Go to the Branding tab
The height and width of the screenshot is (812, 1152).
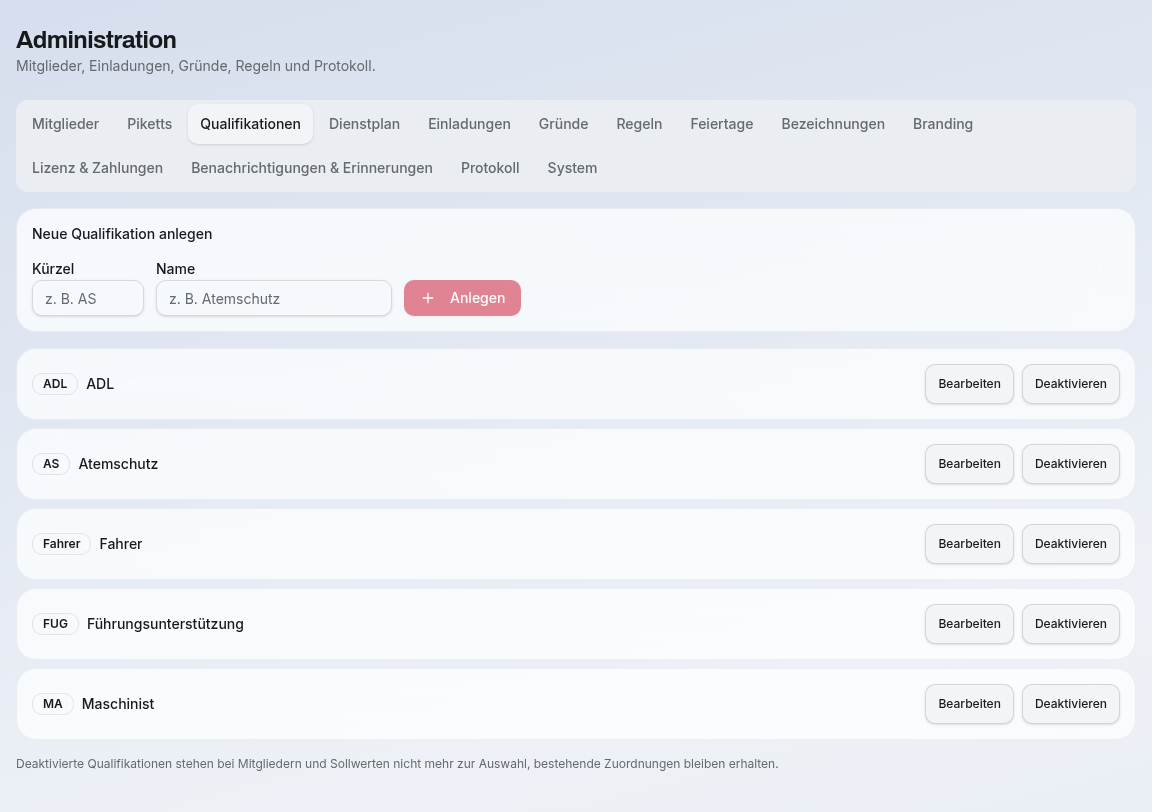(x=943, y=124)
